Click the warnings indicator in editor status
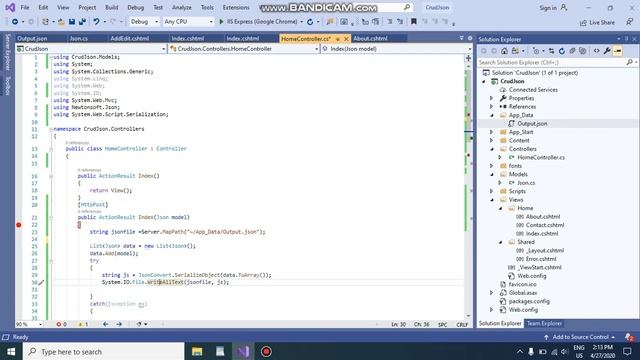 pos(83,324)
